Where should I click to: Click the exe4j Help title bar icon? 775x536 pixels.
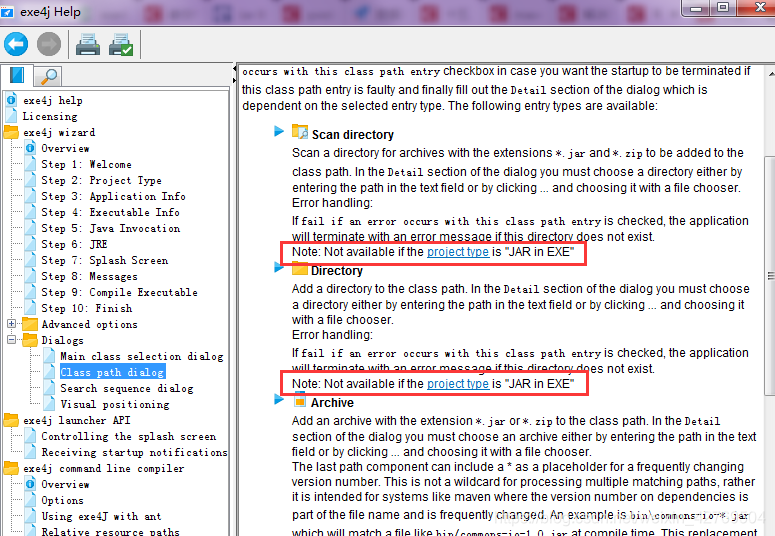click(x=7, y=11)
